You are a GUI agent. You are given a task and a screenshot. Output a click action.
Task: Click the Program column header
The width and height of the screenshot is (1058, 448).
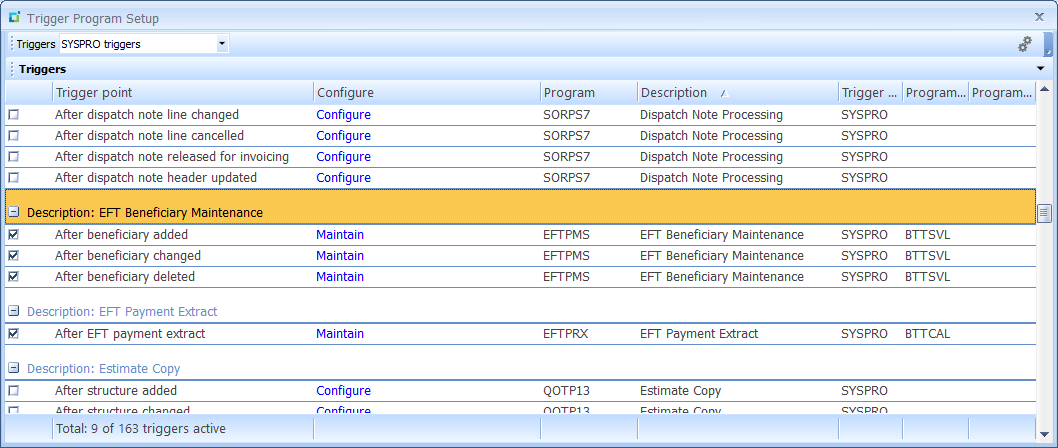coord(569,93)
